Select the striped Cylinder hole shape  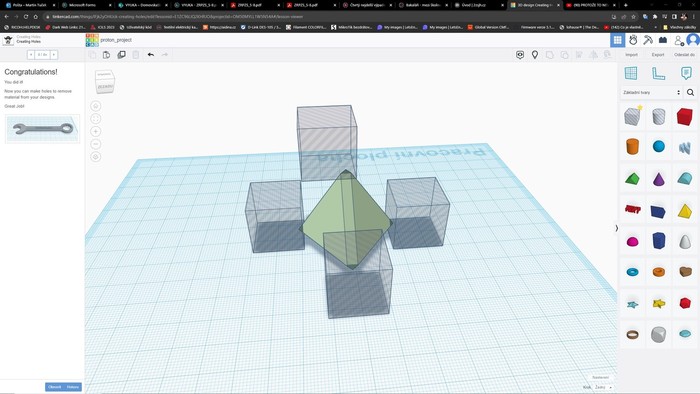[x=658, y=116]
